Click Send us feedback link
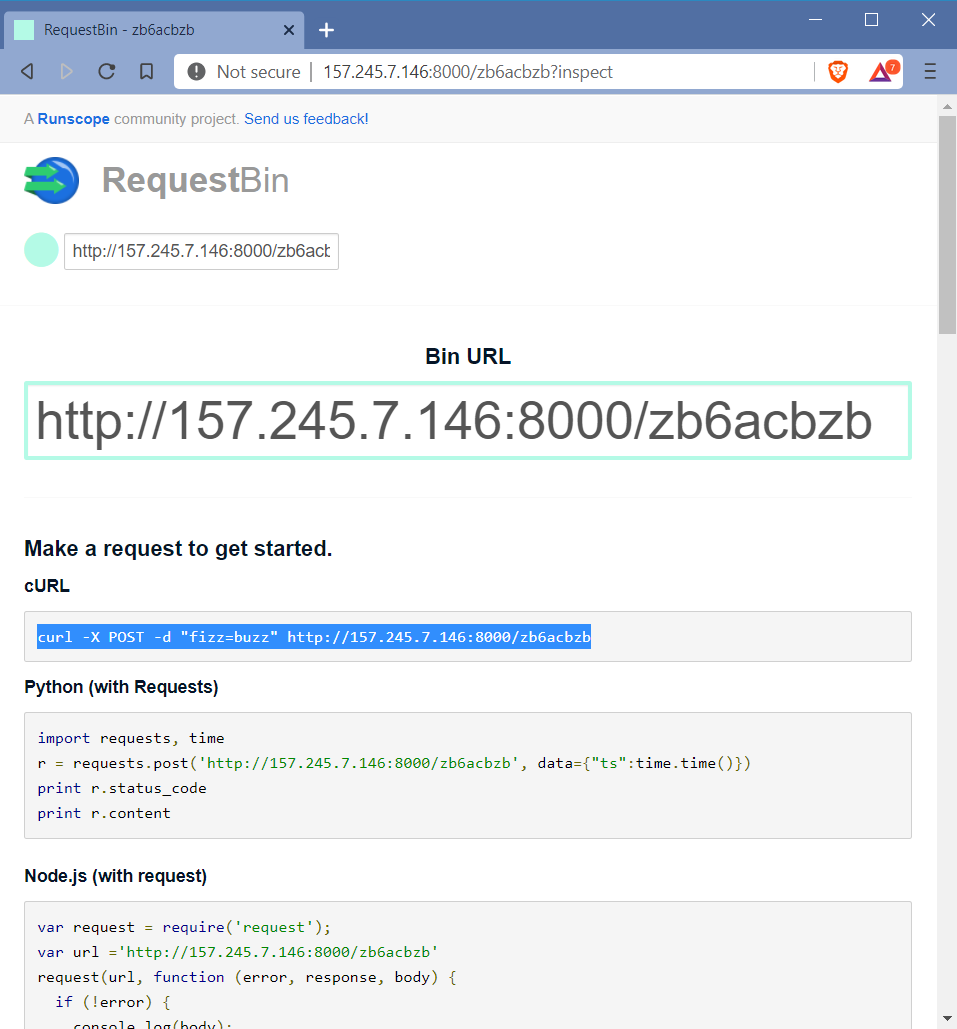This screenshot has width=957, height=1029. (306, 119)
